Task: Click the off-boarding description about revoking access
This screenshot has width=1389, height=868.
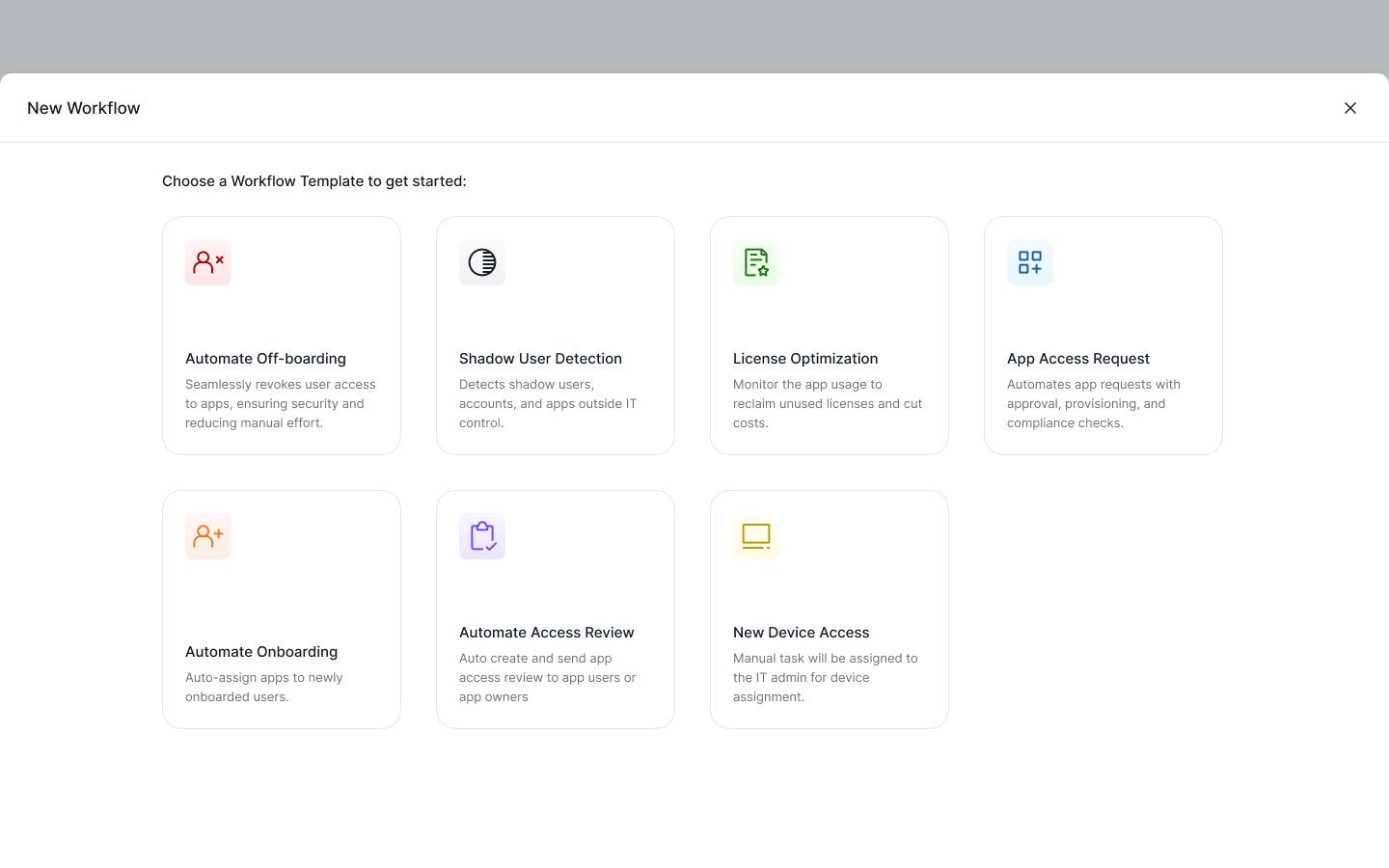Action: coord(281,403)
